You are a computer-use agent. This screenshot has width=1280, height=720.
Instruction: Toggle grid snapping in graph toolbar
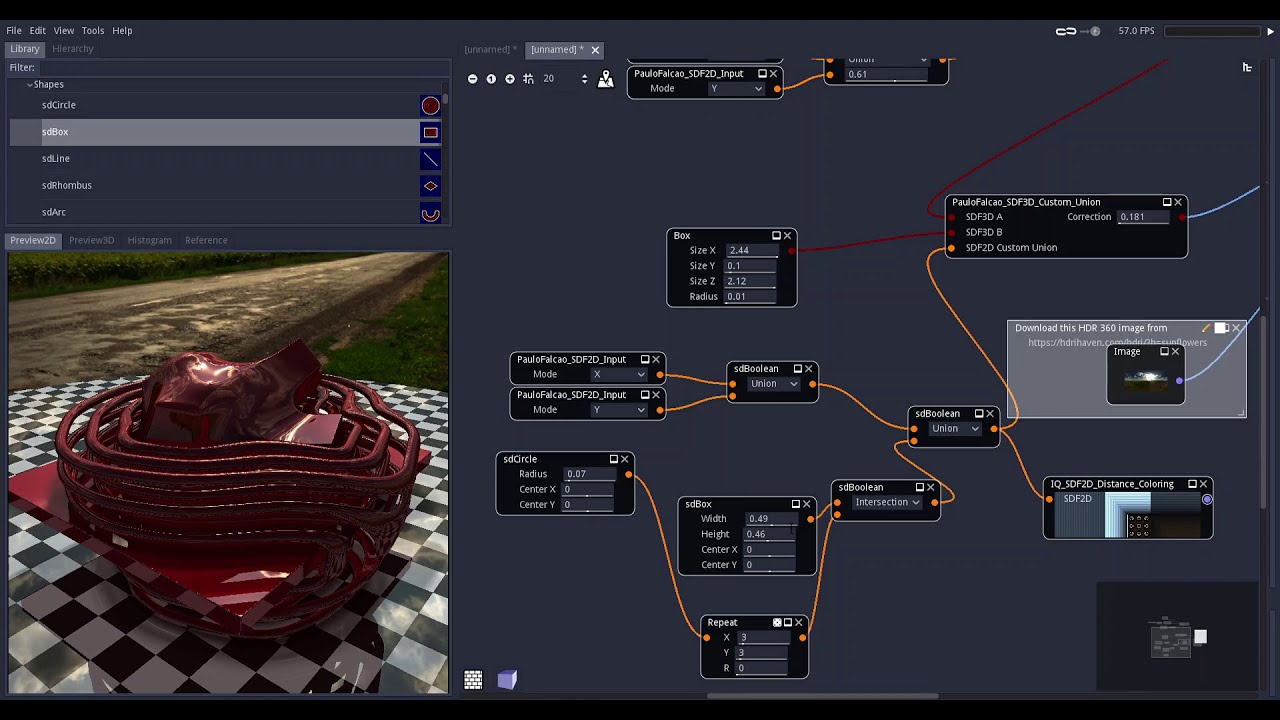tap(528, 79)
